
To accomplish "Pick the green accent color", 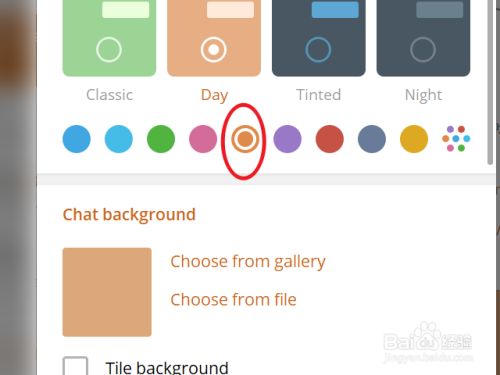I will point(161,139).
